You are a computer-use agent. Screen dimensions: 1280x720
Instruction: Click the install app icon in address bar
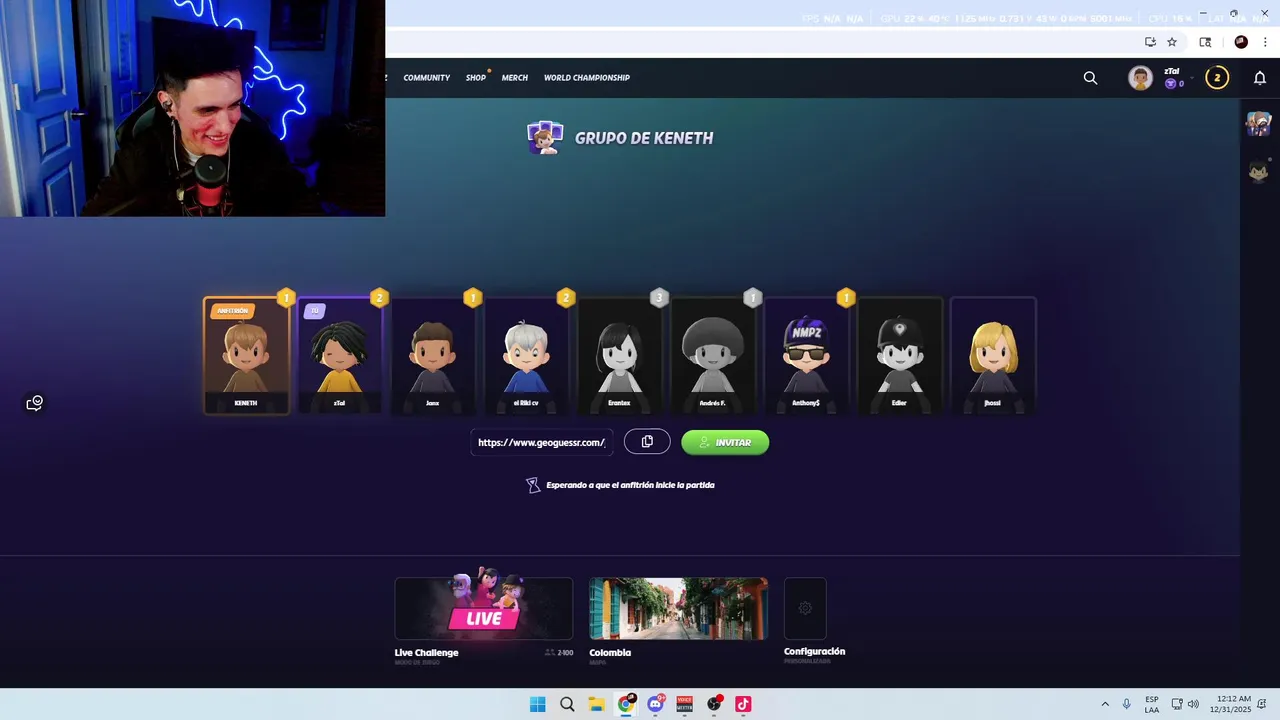tap(1150, 42)
